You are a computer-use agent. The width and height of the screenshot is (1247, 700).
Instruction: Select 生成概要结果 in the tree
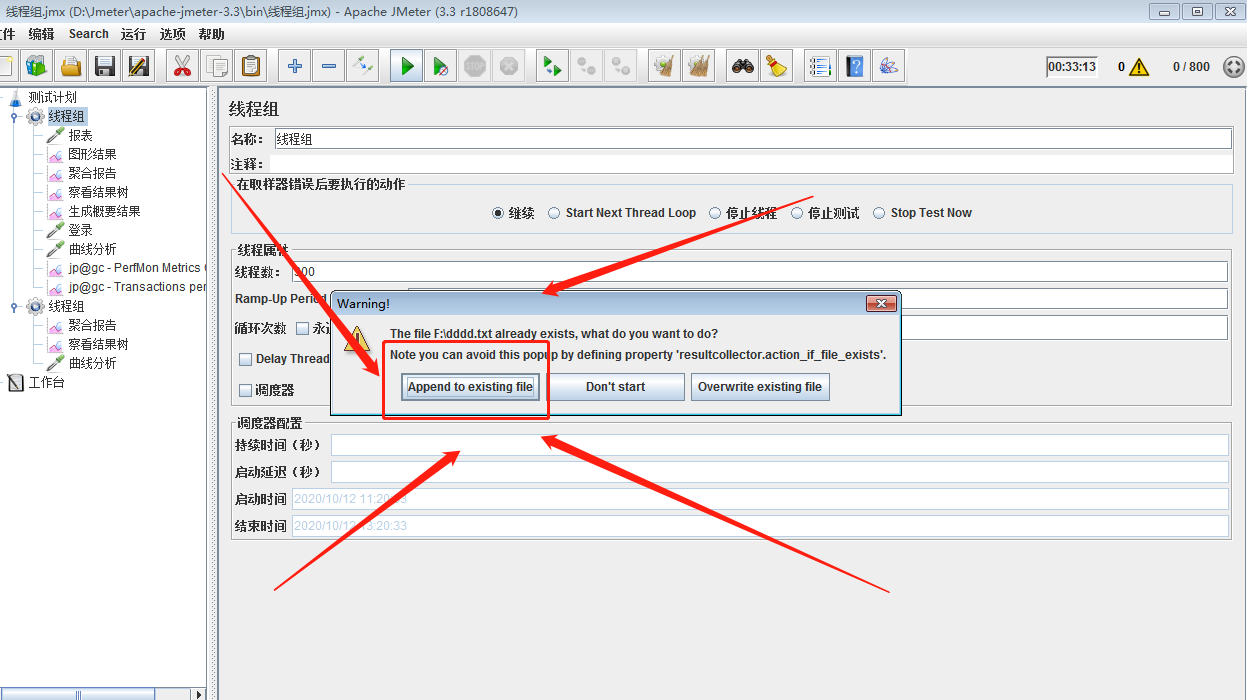pyautogui.click(x=104, y=211)
